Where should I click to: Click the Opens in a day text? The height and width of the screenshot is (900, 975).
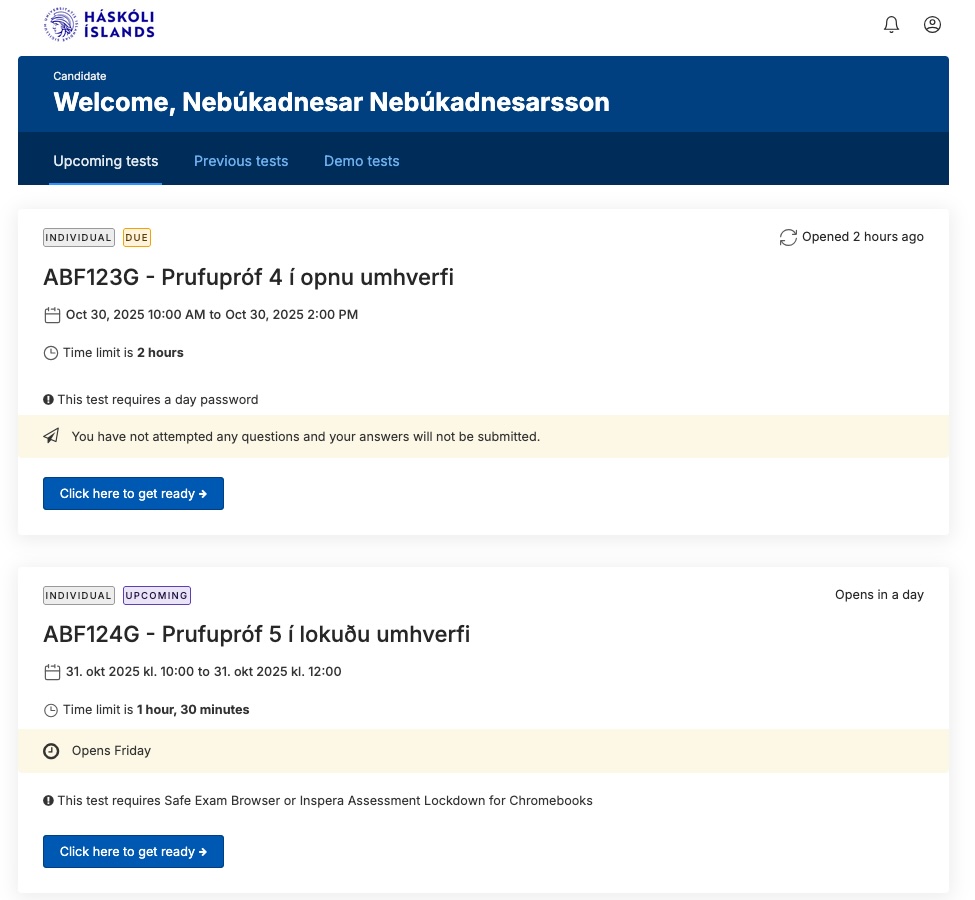[879, 595]
